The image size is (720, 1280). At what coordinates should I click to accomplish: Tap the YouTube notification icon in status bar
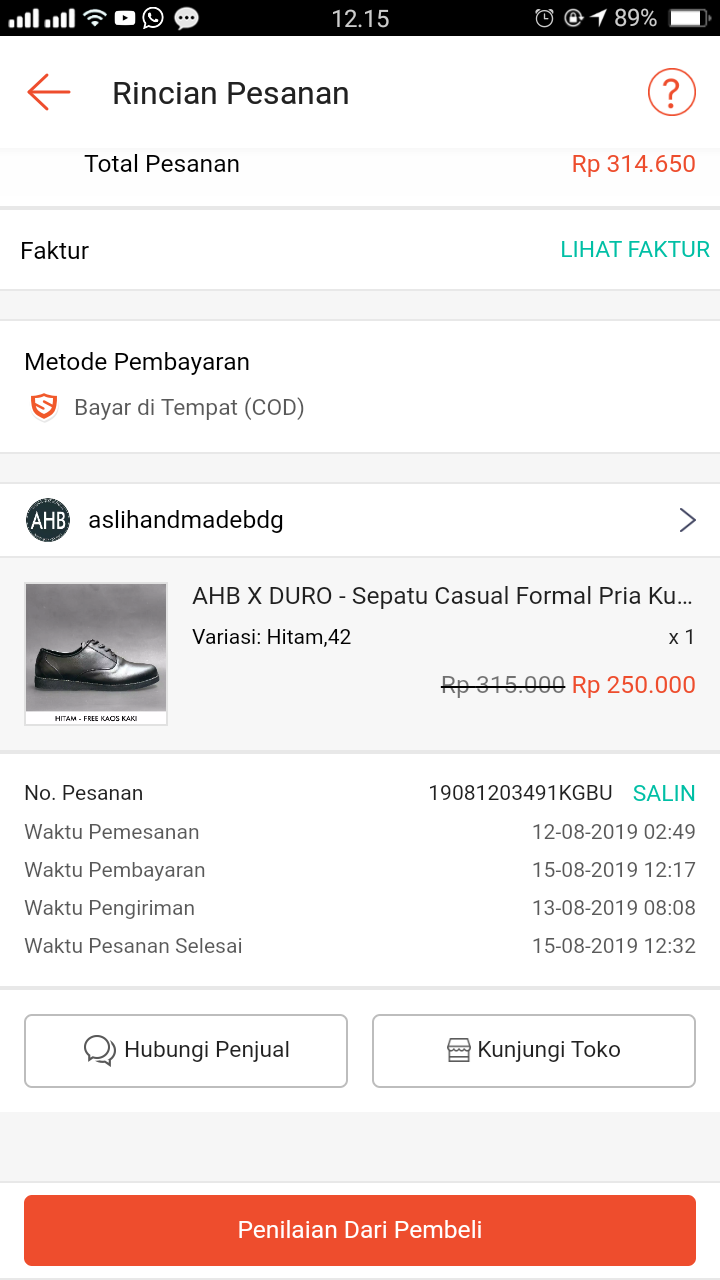tap(125, 18)
